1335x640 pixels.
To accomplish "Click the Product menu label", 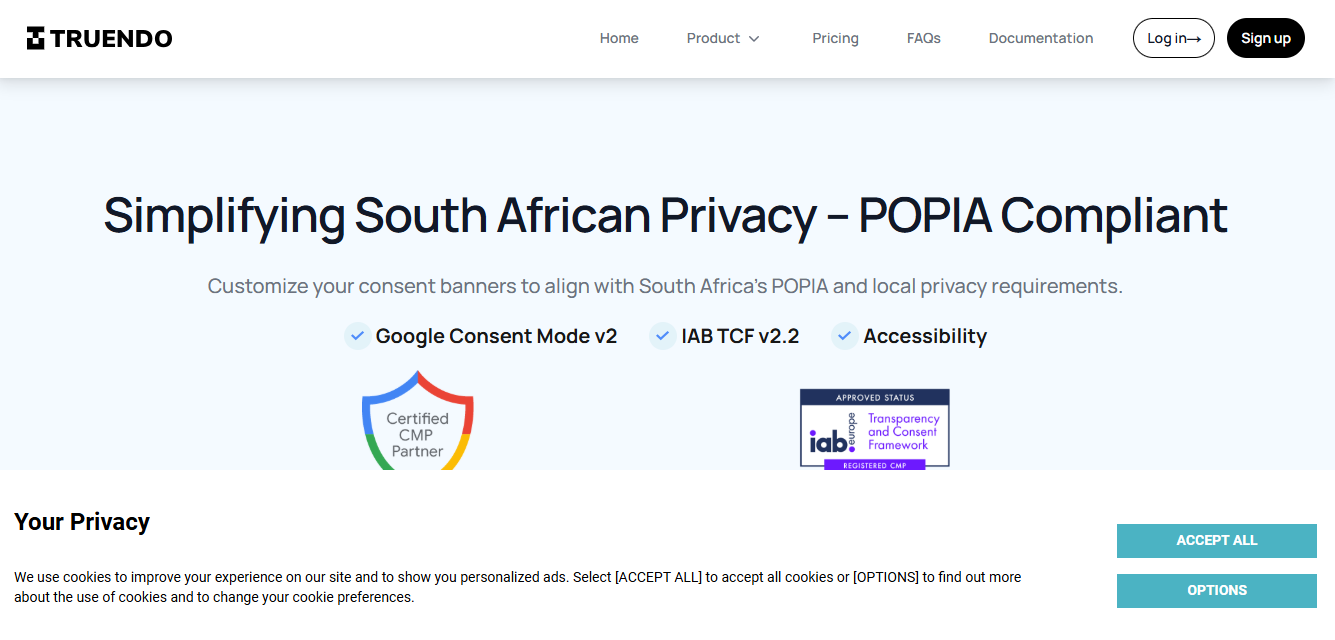I will pos(713,38).
